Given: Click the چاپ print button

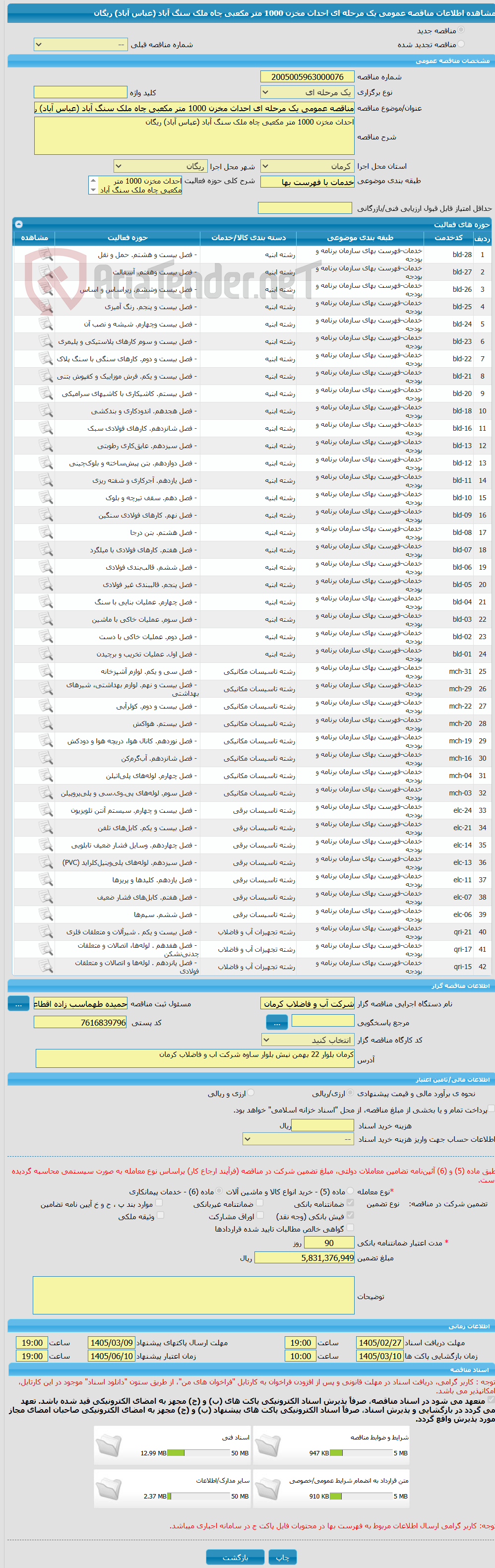Looking at the screenshot, I should coord(283,1557).
